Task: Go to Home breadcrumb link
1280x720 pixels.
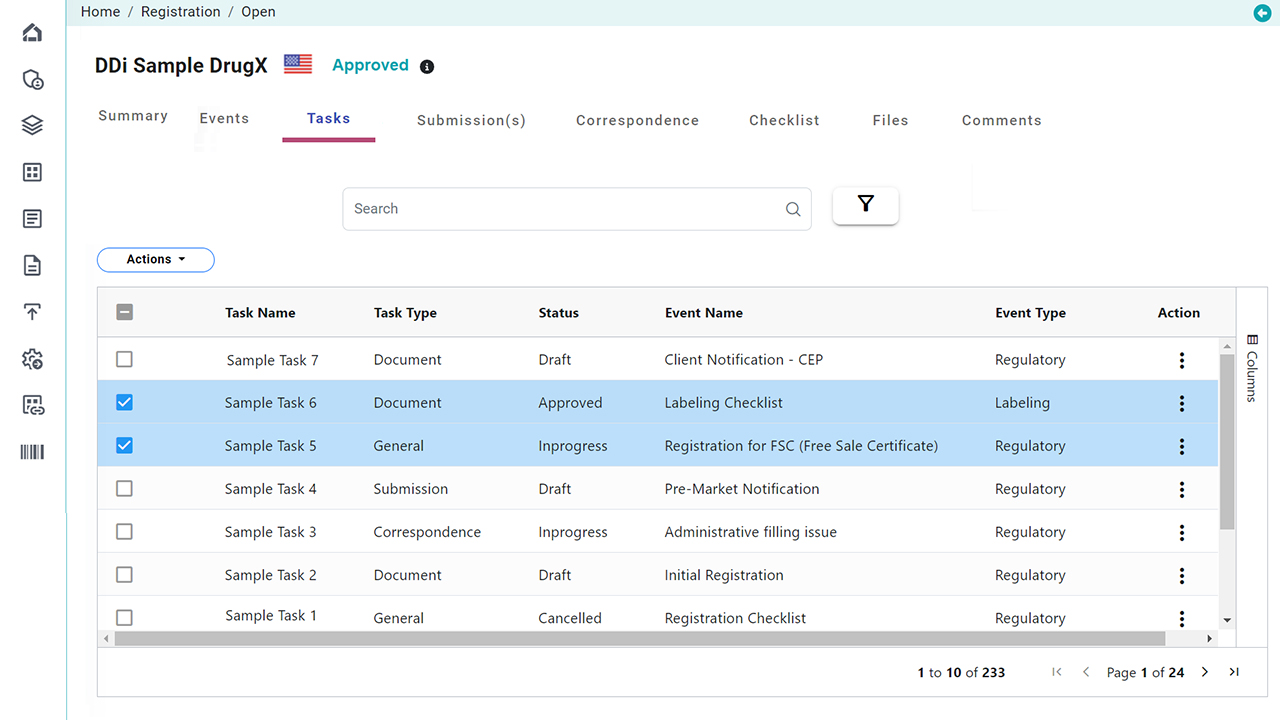Action: tap(100, 12)
